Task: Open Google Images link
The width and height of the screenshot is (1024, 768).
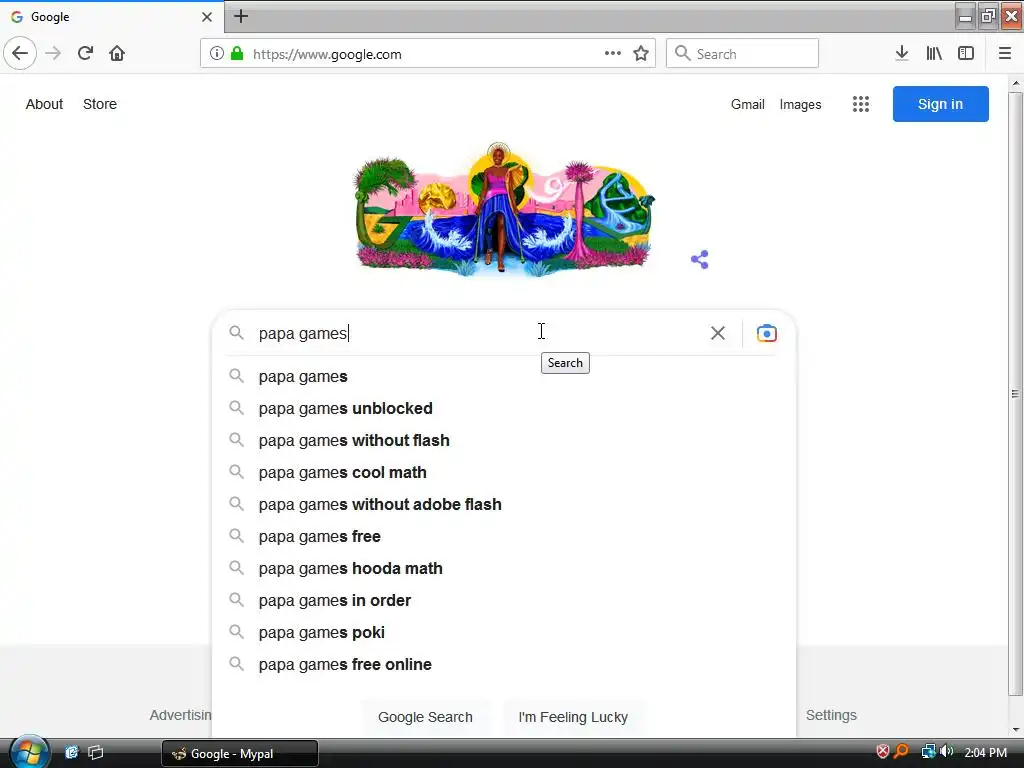Action: (800, 104)
